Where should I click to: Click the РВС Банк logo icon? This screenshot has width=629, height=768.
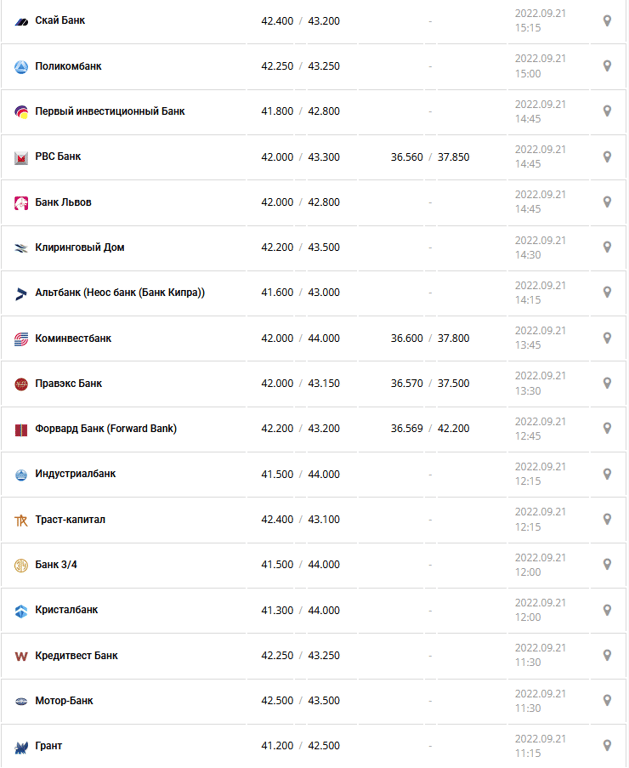(21, 157)
